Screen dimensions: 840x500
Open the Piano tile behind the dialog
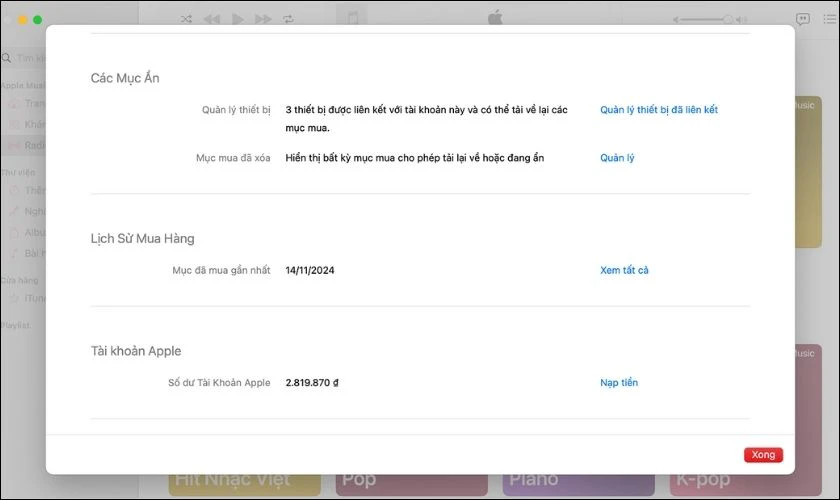(579, 484)
